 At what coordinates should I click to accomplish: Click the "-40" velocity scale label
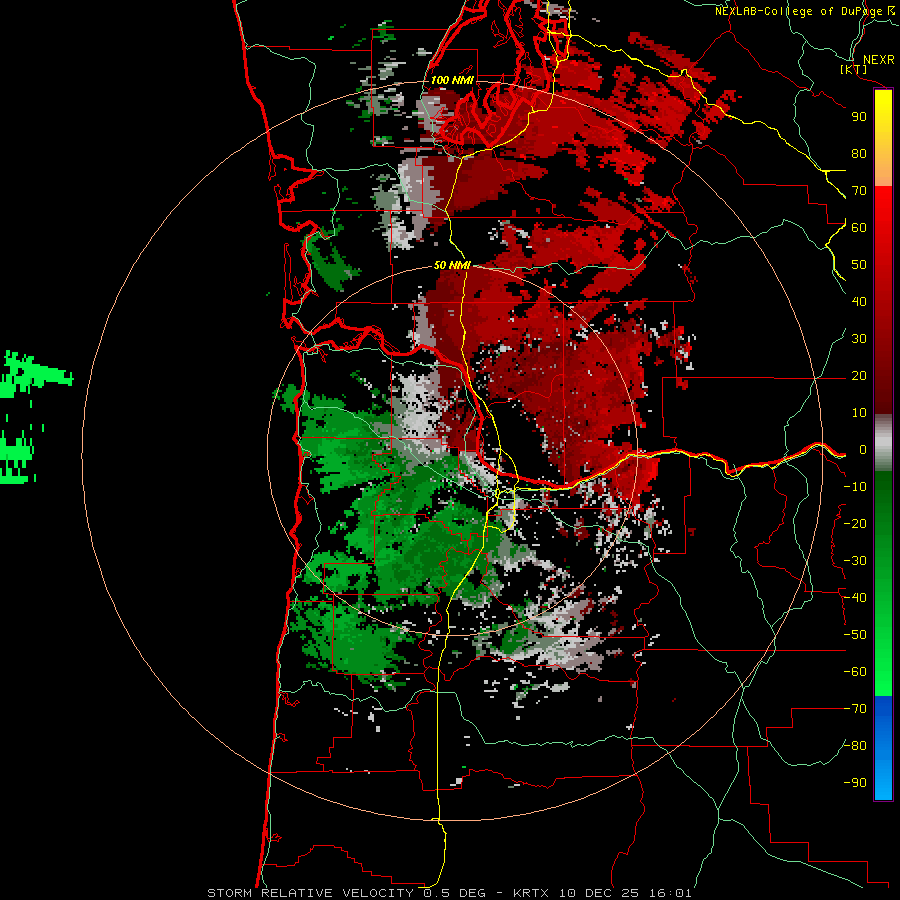coord(855,598)
